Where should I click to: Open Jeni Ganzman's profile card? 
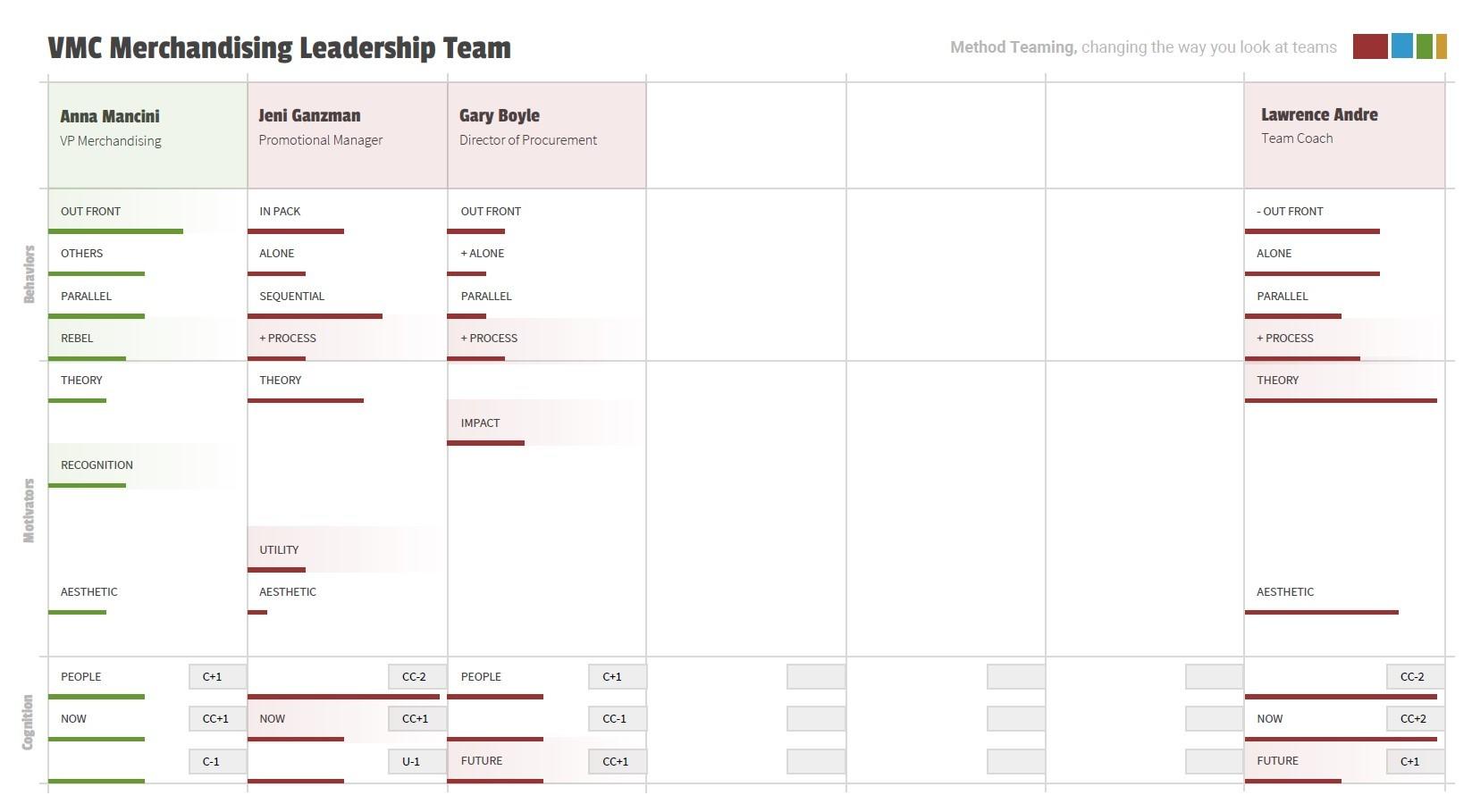pyautogui.click(x=348, y=136)
